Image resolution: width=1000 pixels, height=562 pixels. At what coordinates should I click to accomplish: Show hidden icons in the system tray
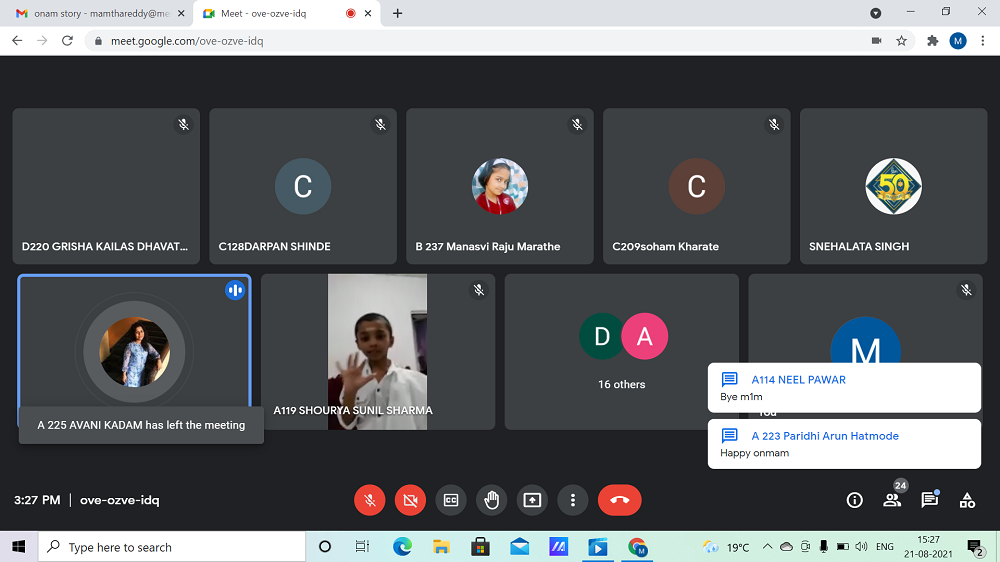tap(767, 547)
